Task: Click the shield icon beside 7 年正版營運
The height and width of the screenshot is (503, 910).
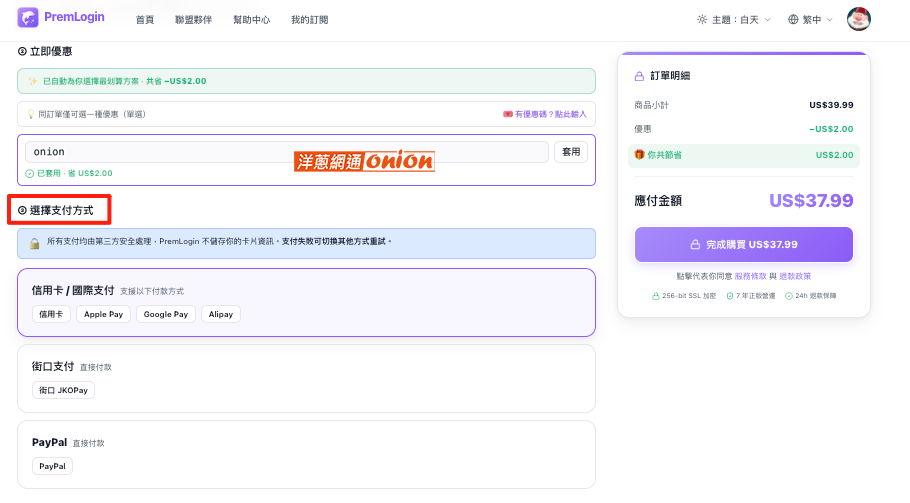Action: pyautogui.click(x=730, y=296)
